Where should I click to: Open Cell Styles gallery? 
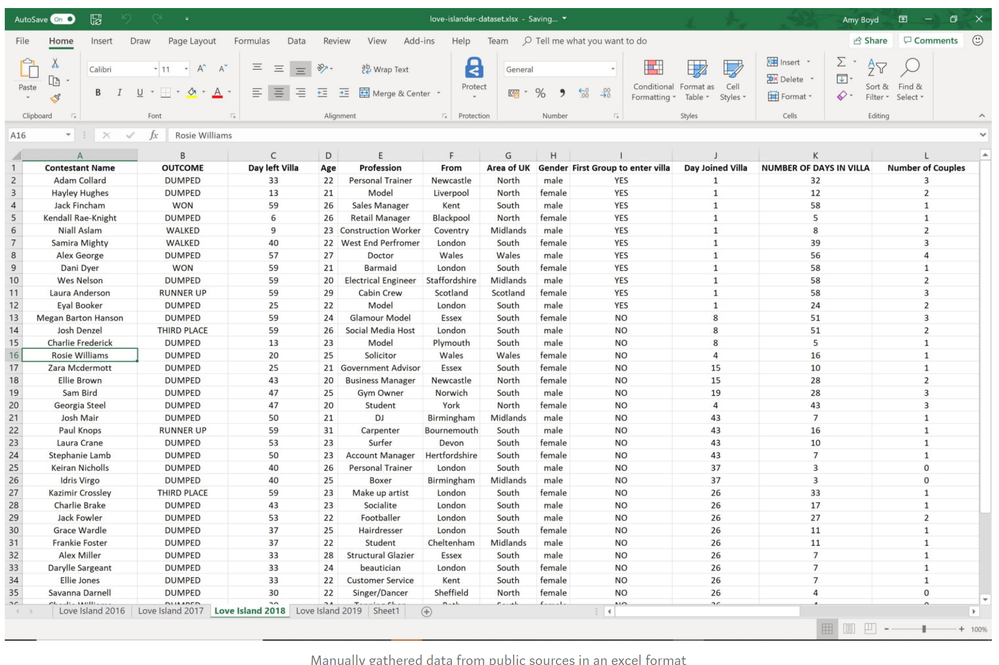tap(733, 80)
